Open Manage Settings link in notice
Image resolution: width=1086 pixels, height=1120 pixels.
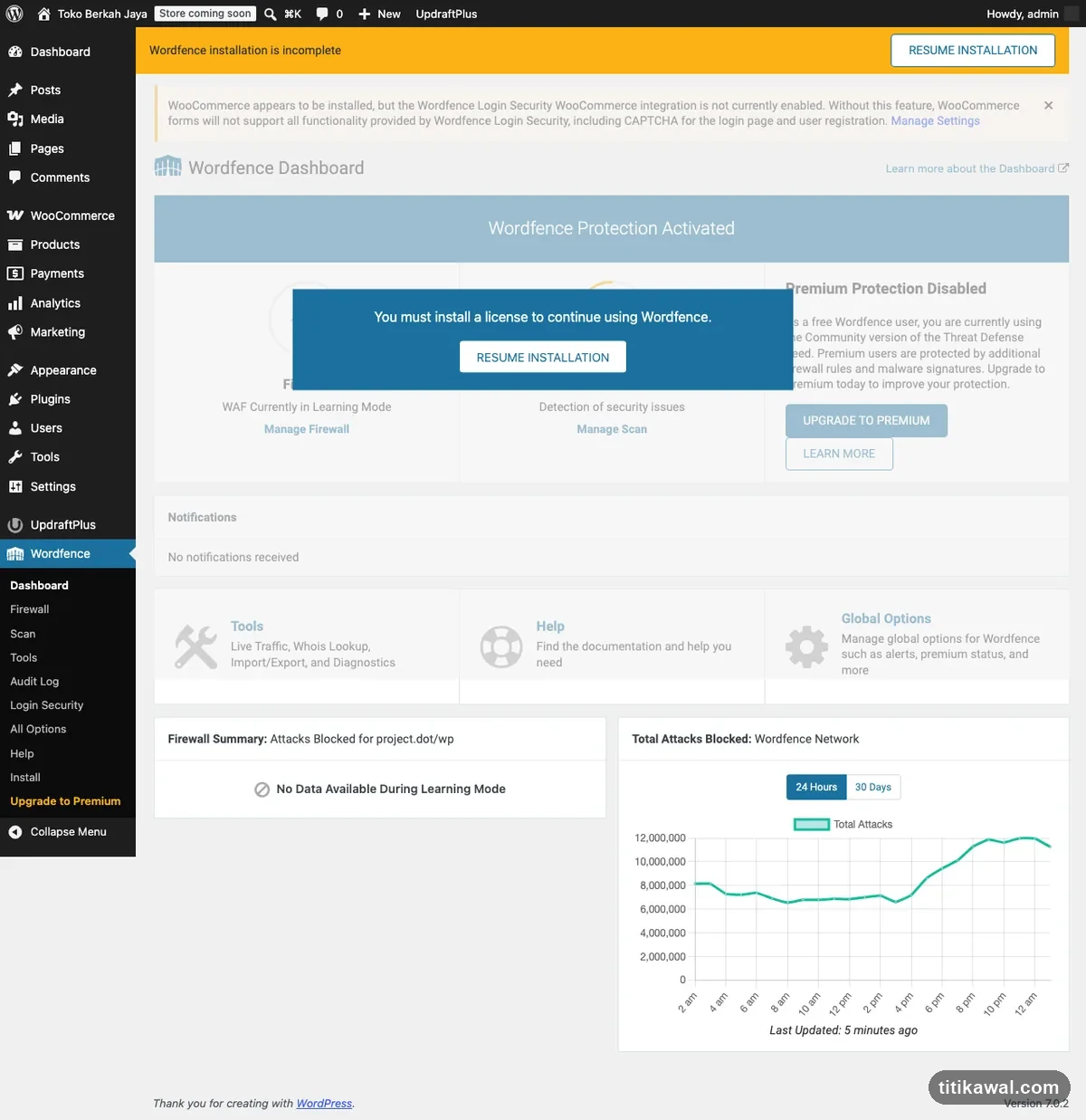click(935, 121)
